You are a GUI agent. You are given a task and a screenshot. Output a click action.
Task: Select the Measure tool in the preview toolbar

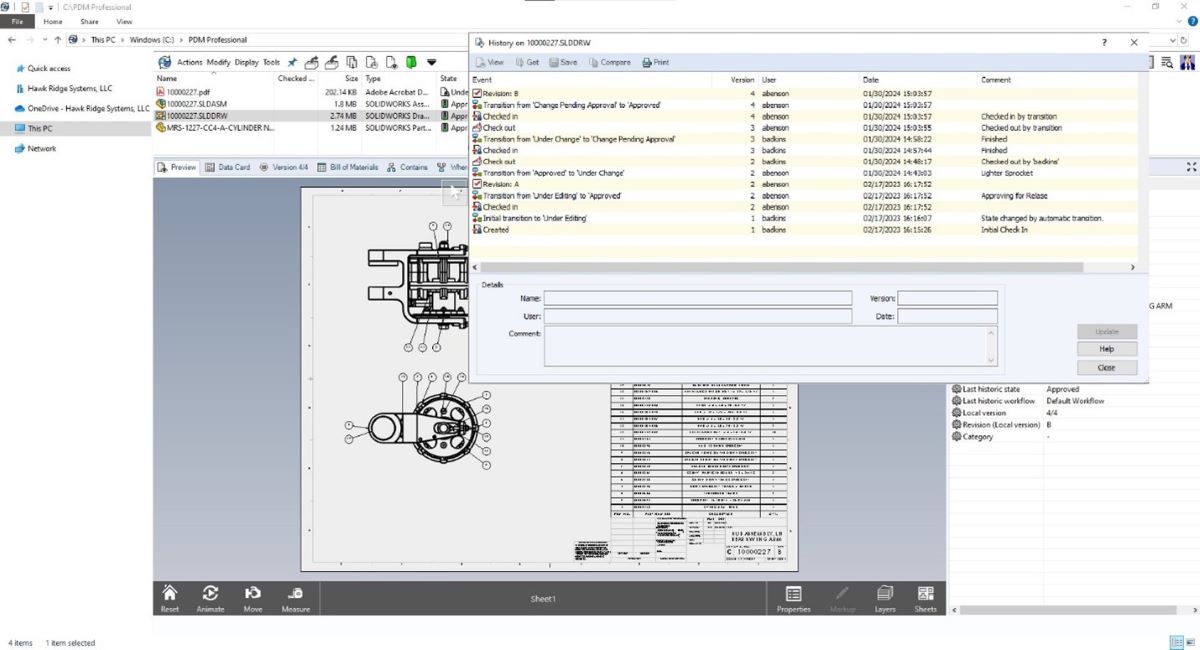tap(296, 598)
